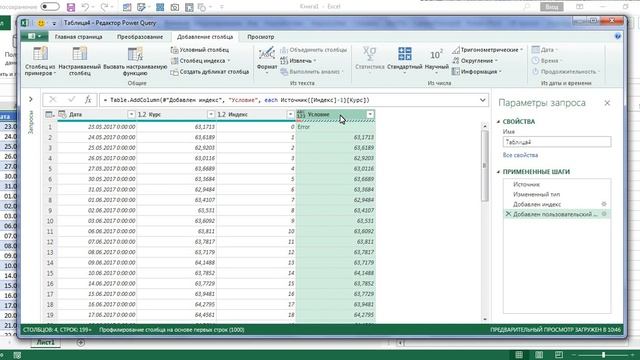
Task: Click Statistics icon (Статистика)
Action: point(369,54)
